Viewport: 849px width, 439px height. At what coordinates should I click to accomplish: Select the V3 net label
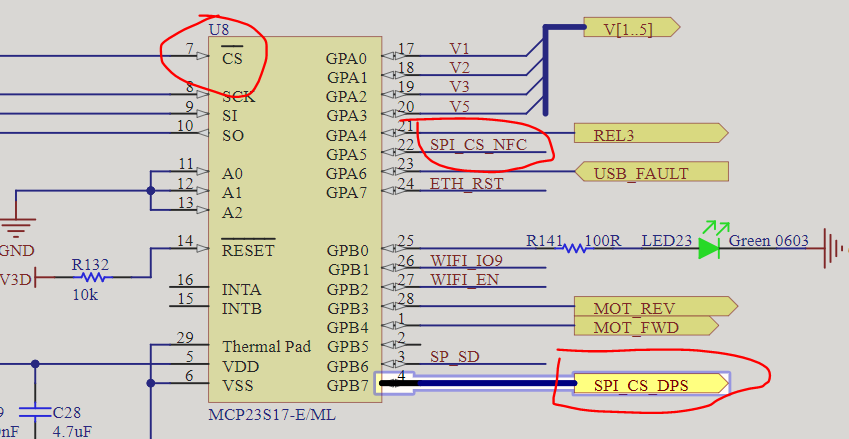click(459, 87)
